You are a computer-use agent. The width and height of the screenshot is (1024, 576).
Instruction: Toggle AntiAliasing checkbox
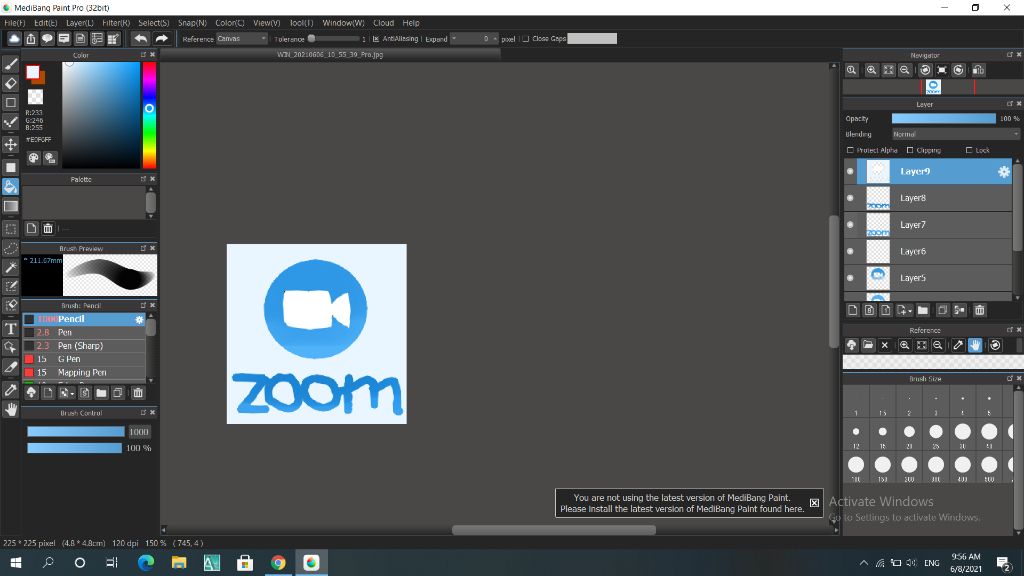pyautogui.click(x=376, y=39)
